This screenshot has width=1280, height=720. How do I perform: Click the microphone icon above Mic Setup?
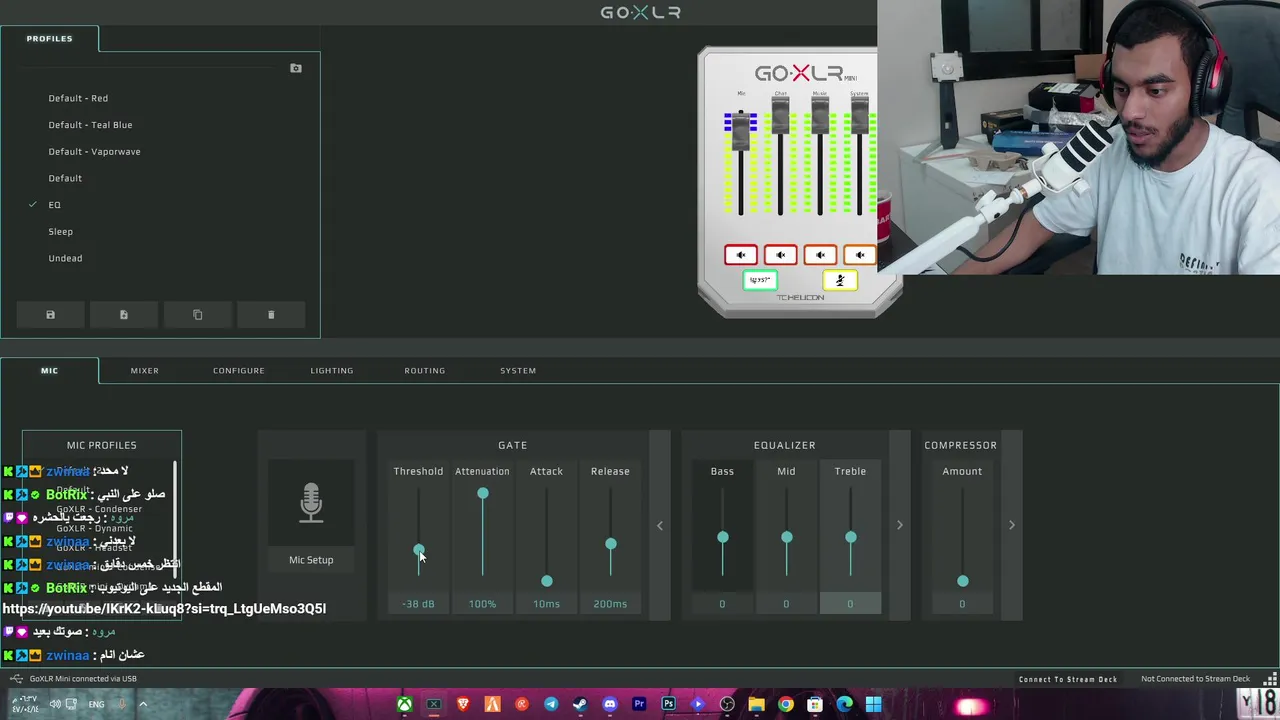coord(311,503)
